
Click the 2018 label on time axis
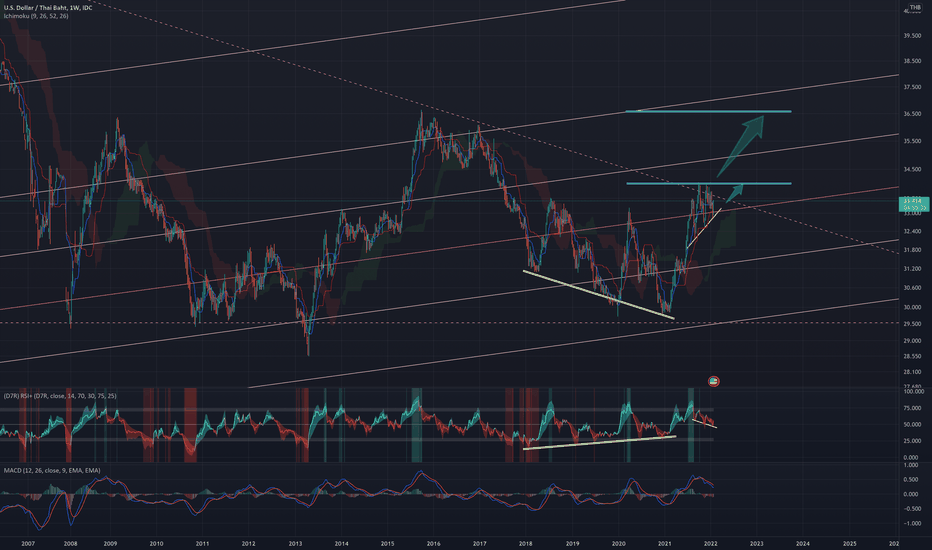pos(525,543)
